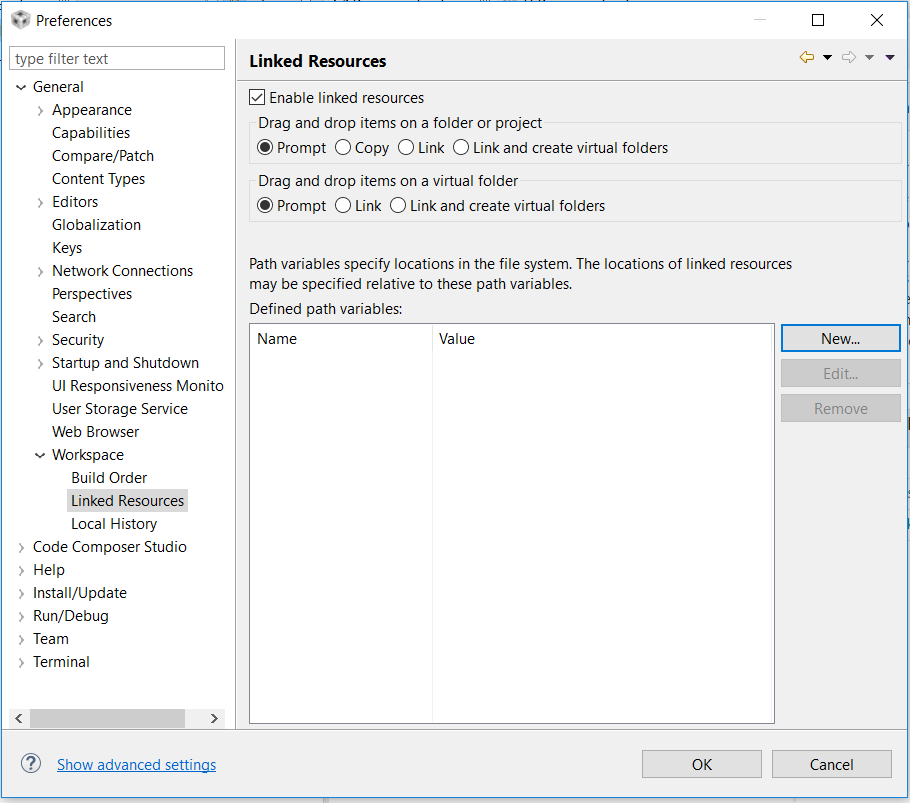Disable the Enable linked resources checkbox
The image size is (910, 803).
pos(256,97)
